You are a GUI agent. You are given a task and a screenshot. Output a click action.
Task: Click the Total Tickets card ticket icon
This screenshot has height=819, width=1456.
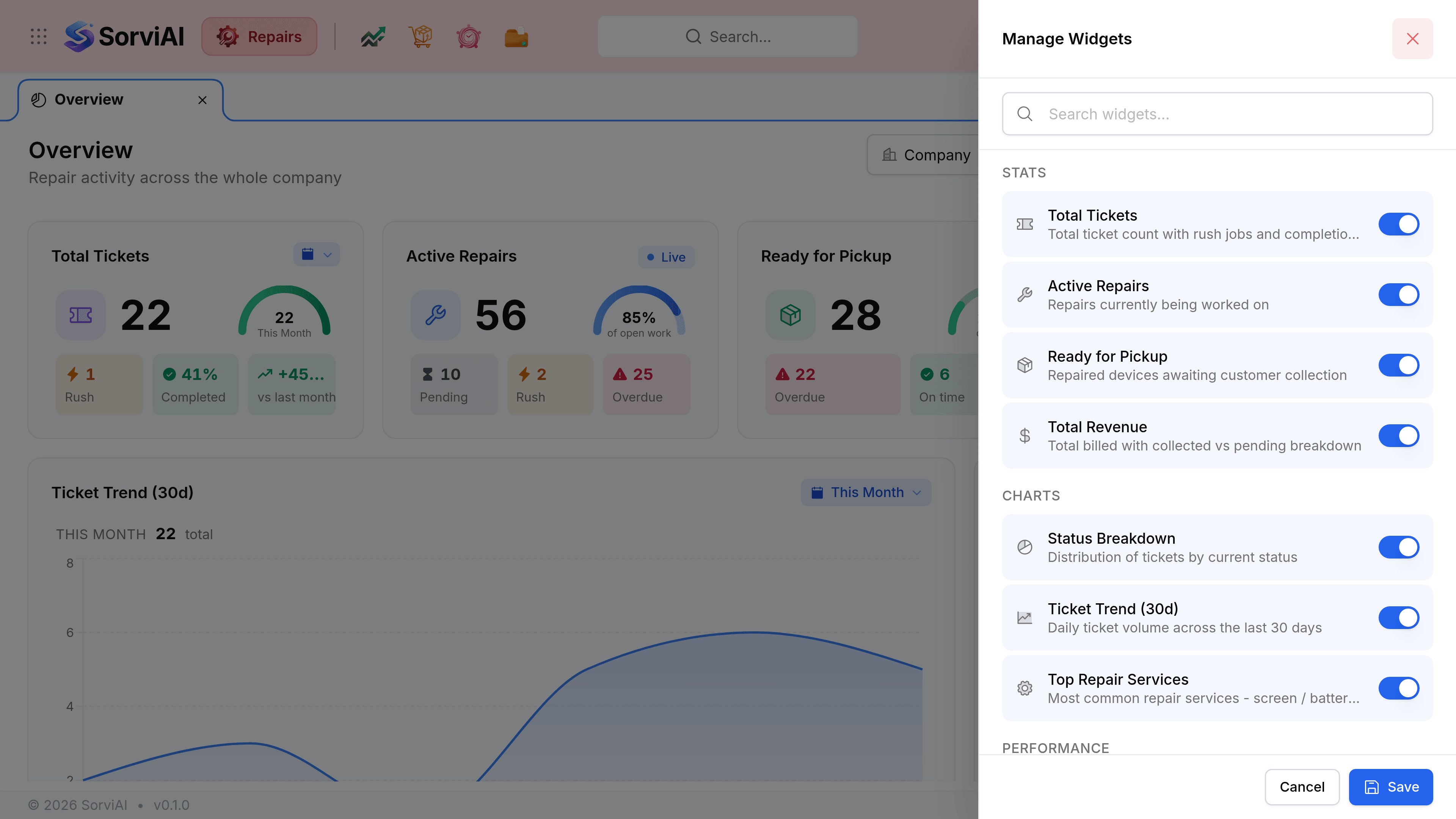81,315
